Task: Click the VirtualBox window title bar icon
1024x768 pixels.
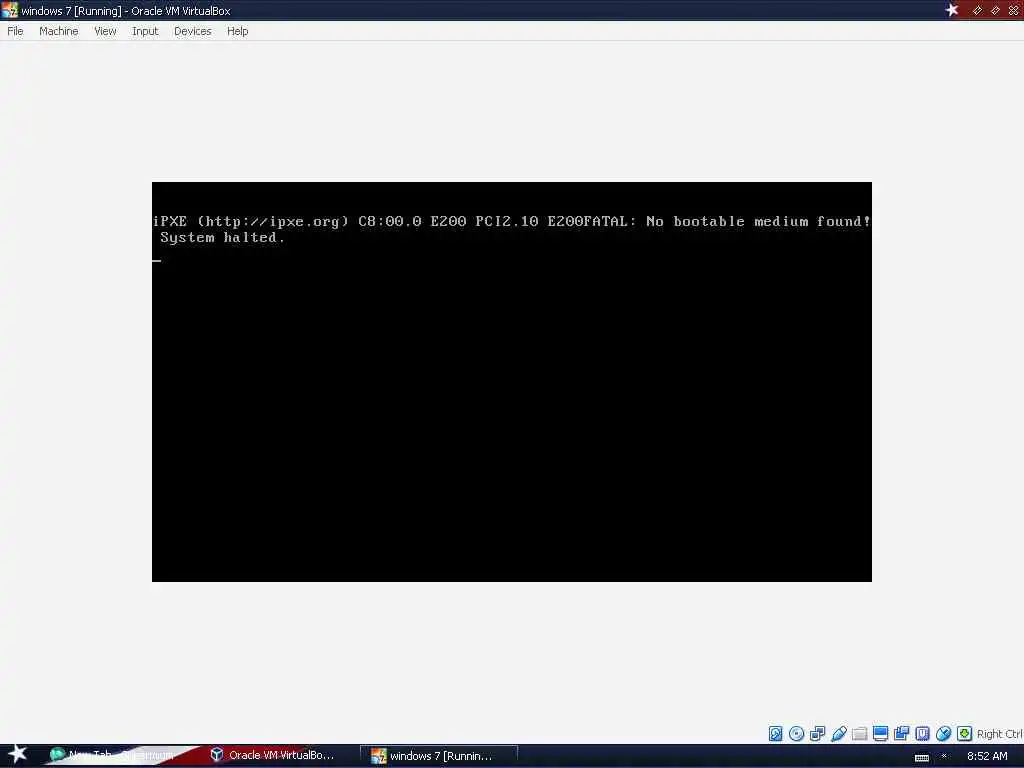Action: 9,10
